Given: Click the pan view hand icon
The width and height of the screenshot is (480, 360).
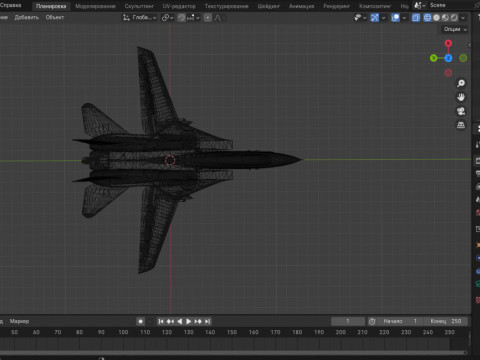Looking at the screenshot, I should 461,97.
